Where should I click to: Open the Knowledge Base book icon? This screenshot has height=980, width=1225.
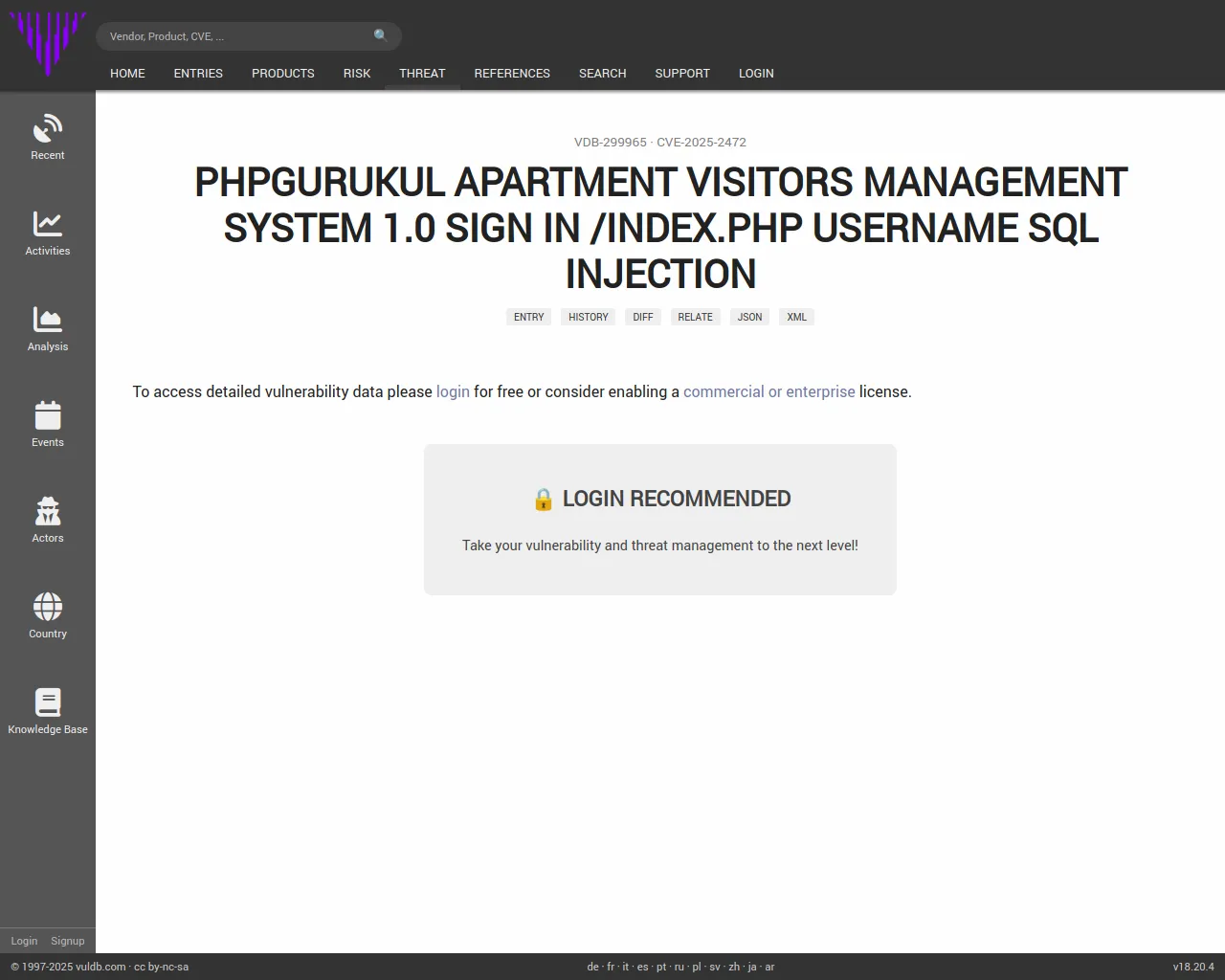pyautogui.click(x=48, y=702)
